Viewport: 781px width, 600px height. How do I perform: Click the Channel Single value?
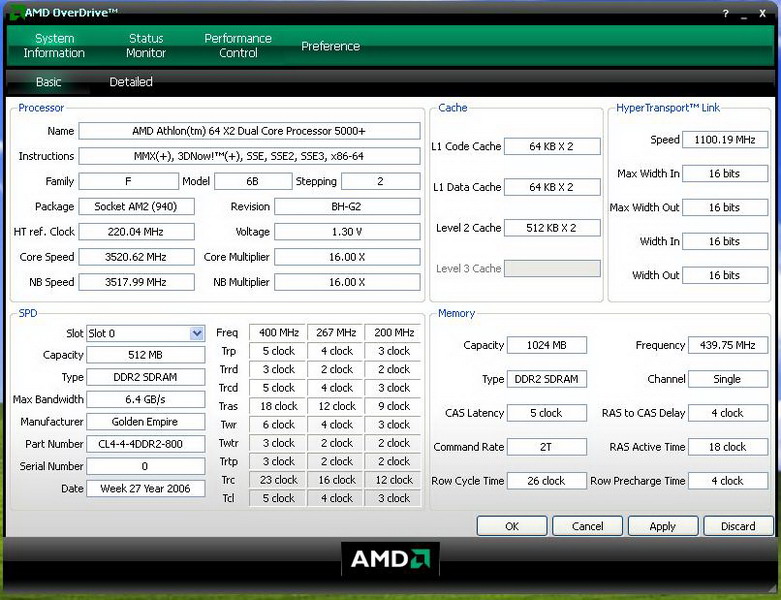pos(728,379)
